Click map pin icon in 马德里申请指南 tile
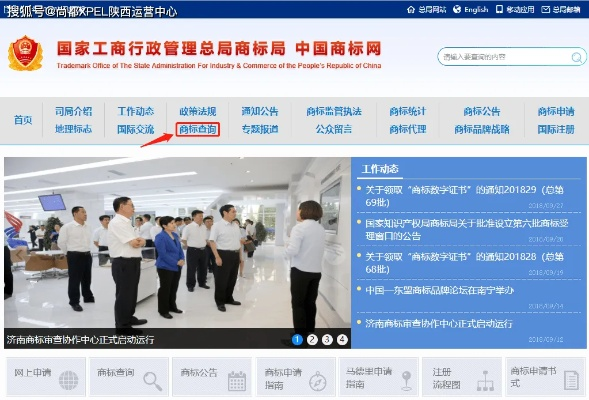 (406, 380)
